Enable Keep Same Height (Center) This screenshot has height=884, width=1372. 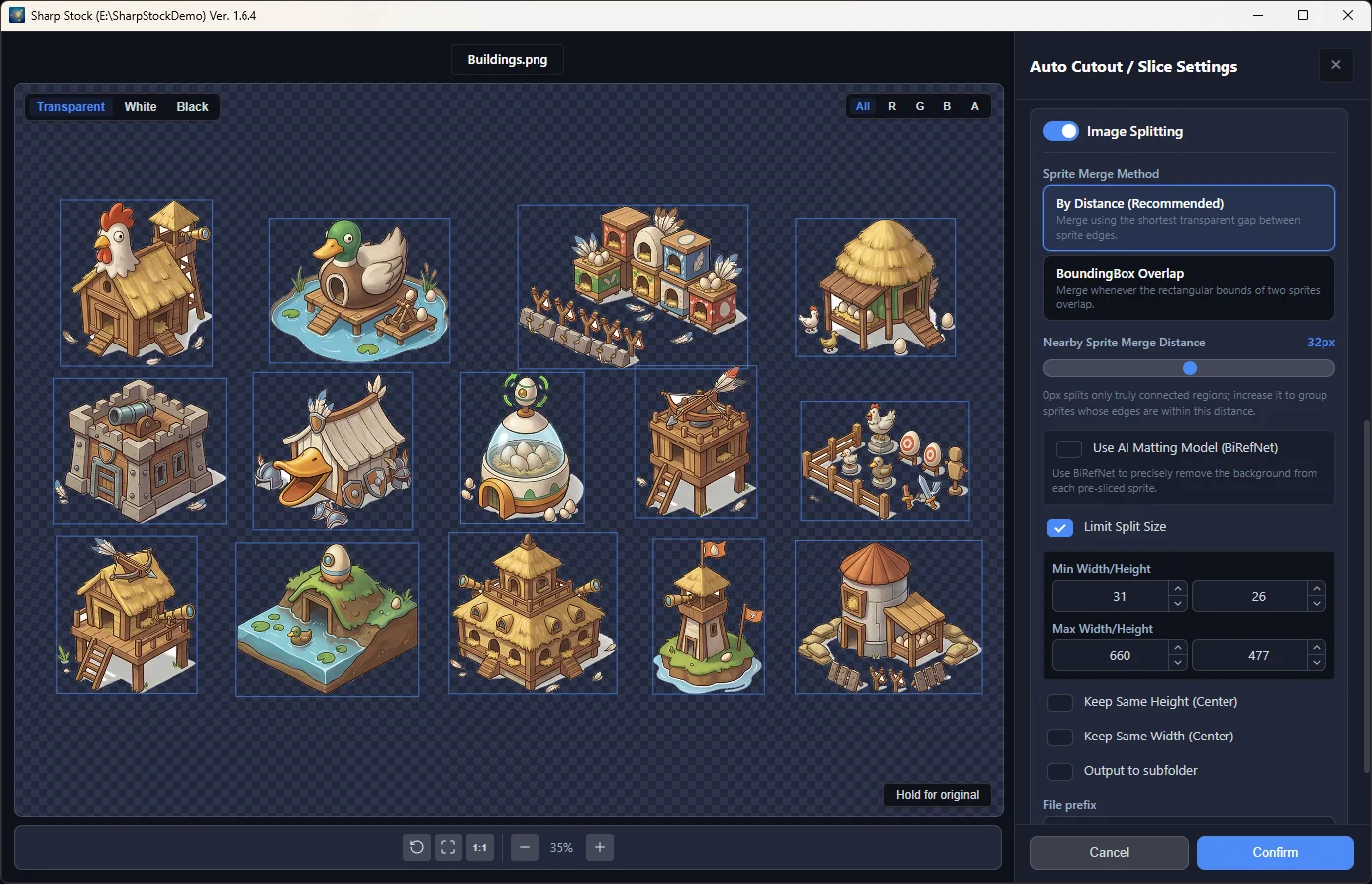point(1060,702)
